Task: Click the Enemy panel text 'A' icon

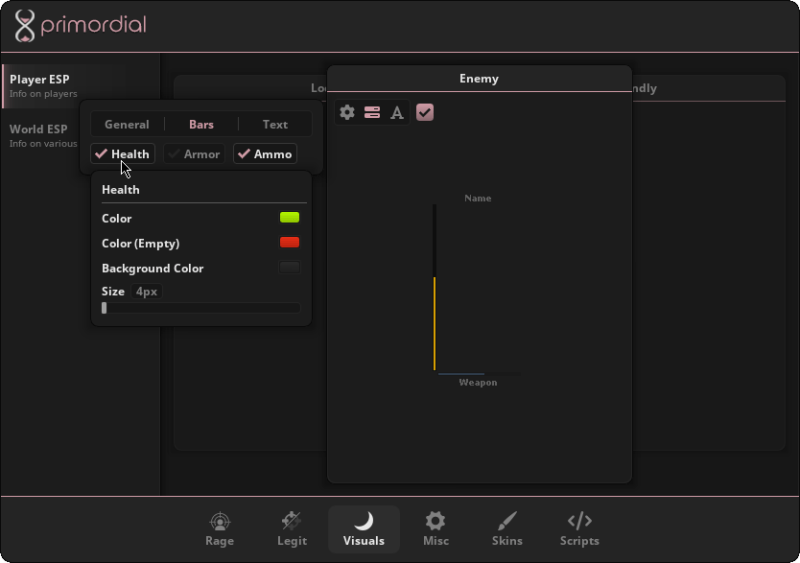Action: pyautogui.click(x=397, y=112)
